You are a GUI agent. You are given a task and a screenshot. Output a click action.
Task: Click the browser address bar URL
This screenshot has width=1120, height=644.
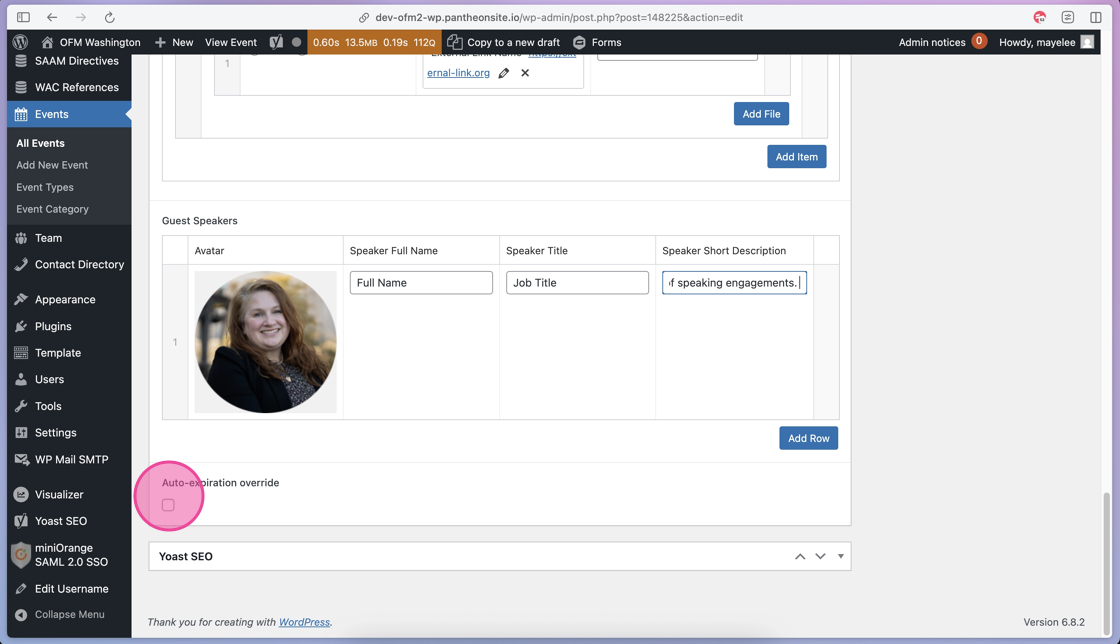[559, 17]
